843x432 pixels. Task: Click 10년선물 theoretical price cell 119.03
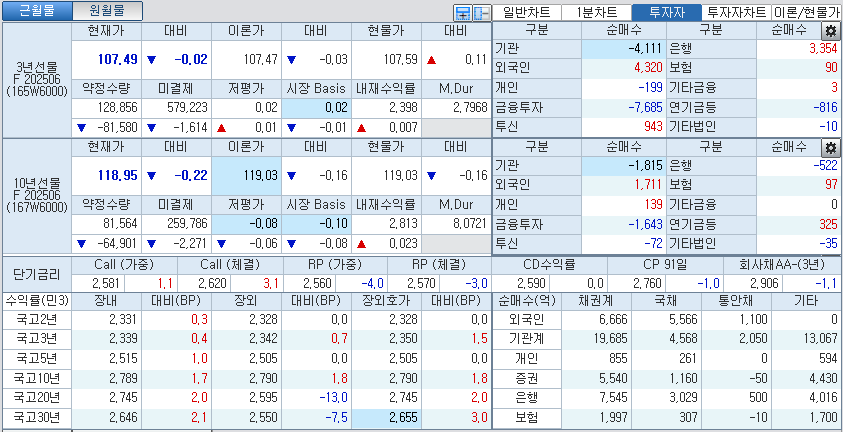[x=247, y=176]
